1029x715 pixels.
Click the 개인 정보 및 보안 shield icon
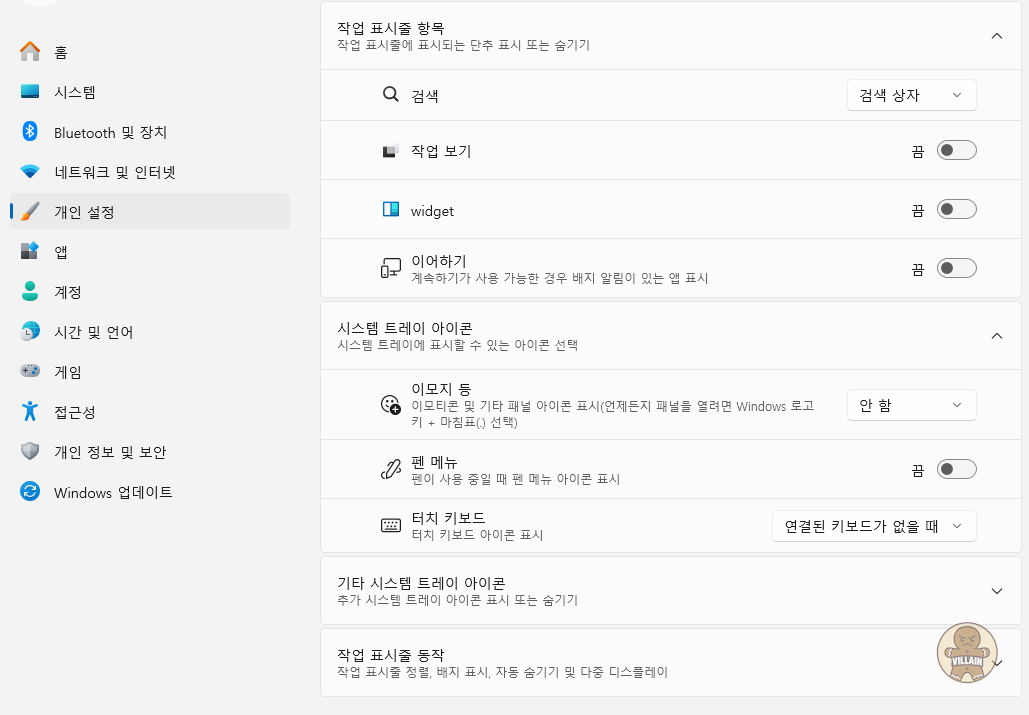30,451
